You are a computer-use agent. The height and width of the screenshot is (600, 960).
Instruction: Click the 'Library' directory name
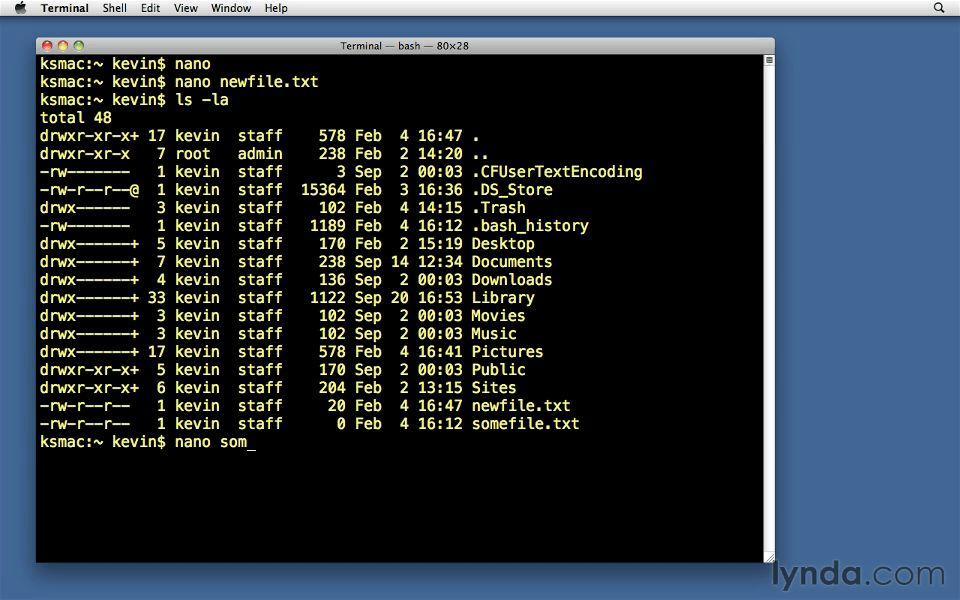(503, 298)
